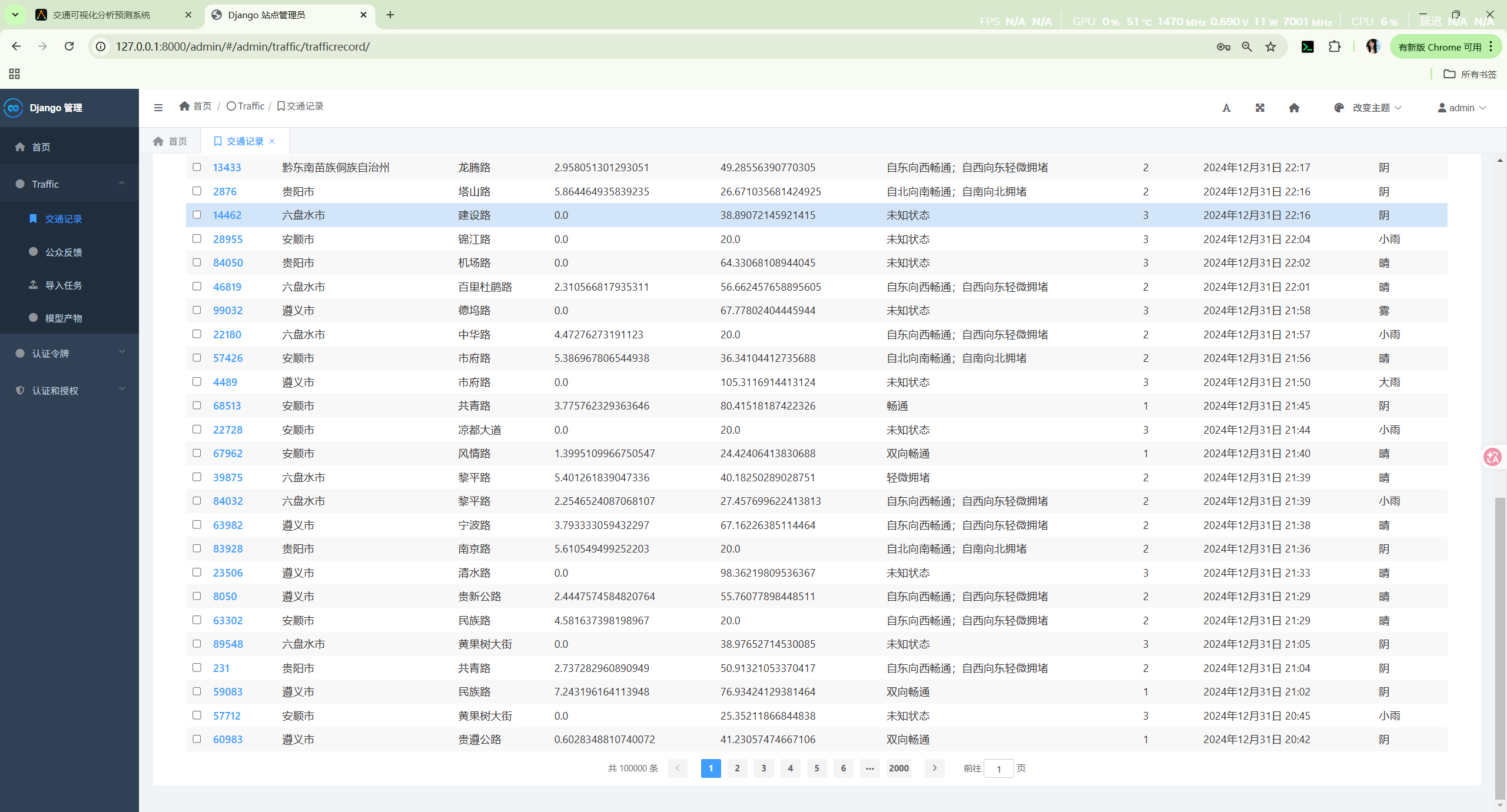
Task: Tick the checkbox for record 60983
Action: click(197, 739)
